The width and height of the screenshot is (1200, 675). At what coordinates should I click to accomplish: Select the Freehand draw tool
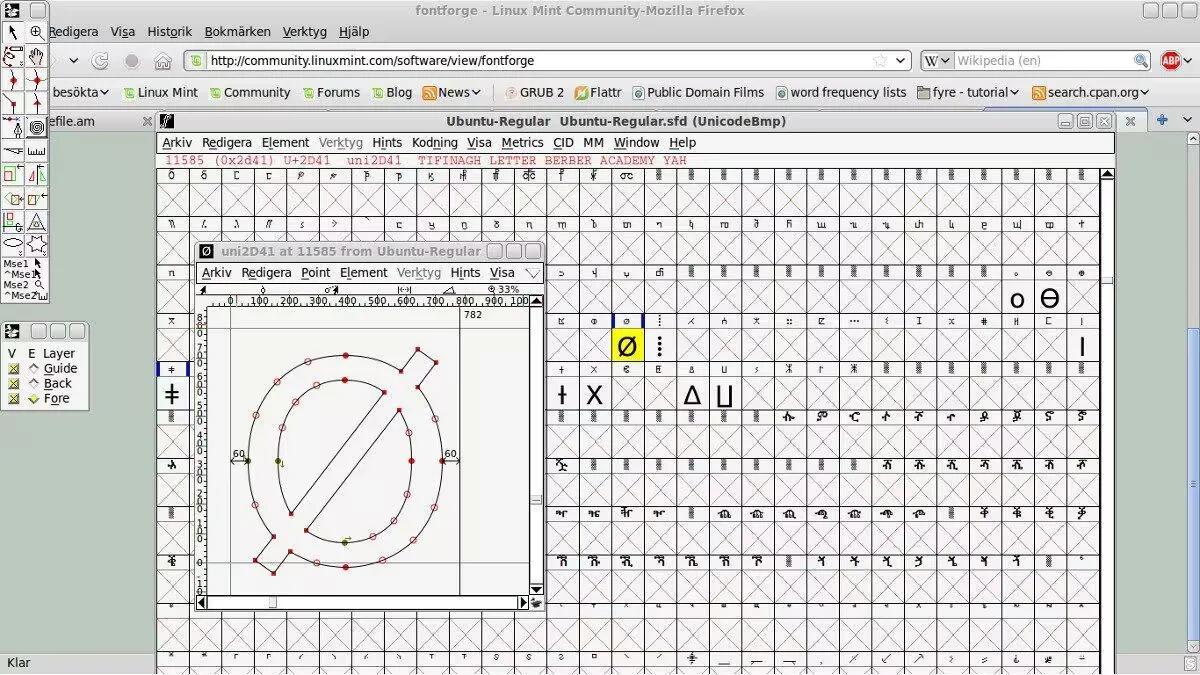[13, 56]
